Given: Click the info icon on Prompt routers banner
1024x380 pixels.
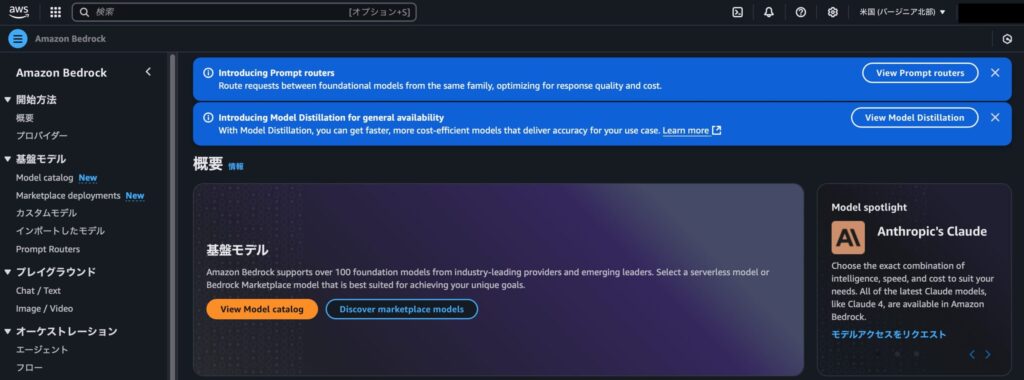Looking at the screenshot, I should 208,72.
